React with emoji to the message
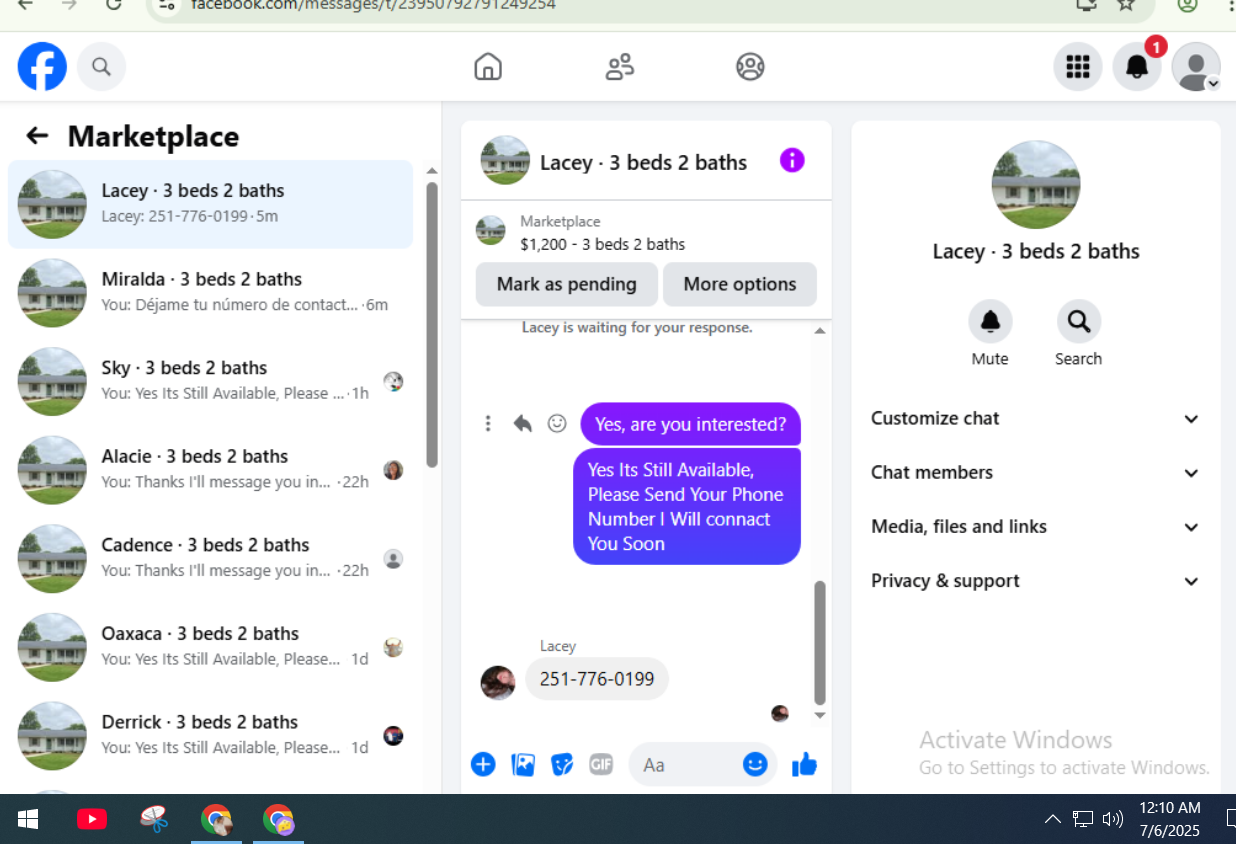Screen dimensions: 1236x844 click(x=557, y=424)
